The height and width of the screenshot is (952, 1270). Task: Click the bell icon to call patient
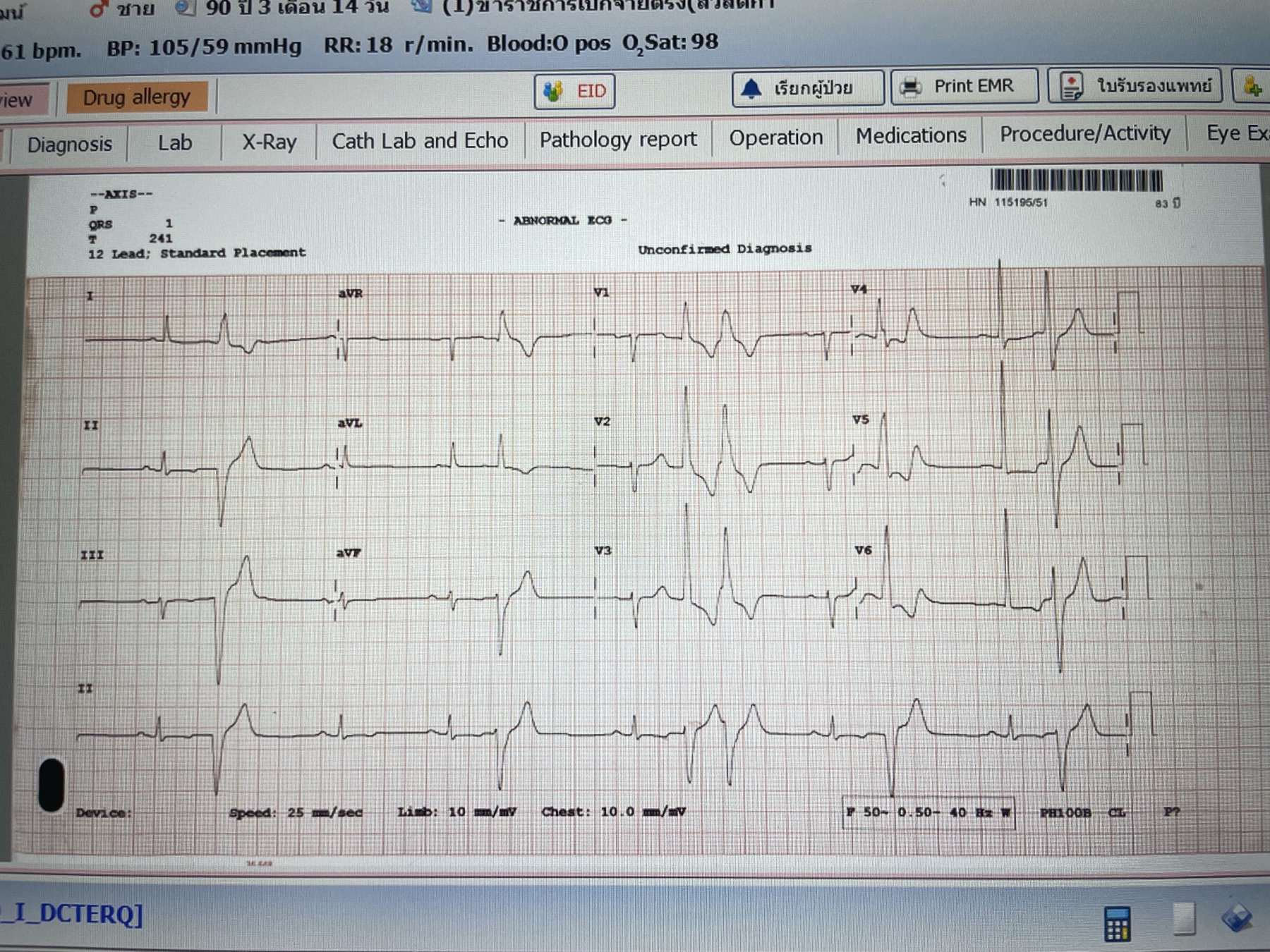(751, 88)
